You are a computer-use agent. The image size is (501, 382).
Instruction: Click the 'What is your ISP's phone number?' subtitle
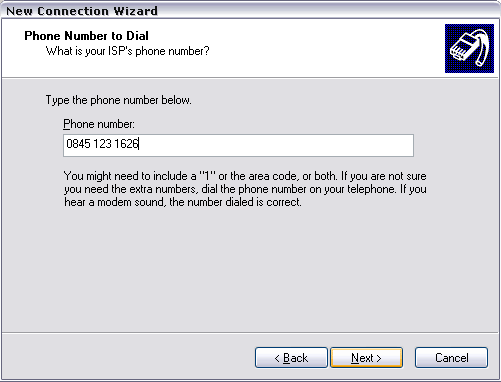(128, 51)
